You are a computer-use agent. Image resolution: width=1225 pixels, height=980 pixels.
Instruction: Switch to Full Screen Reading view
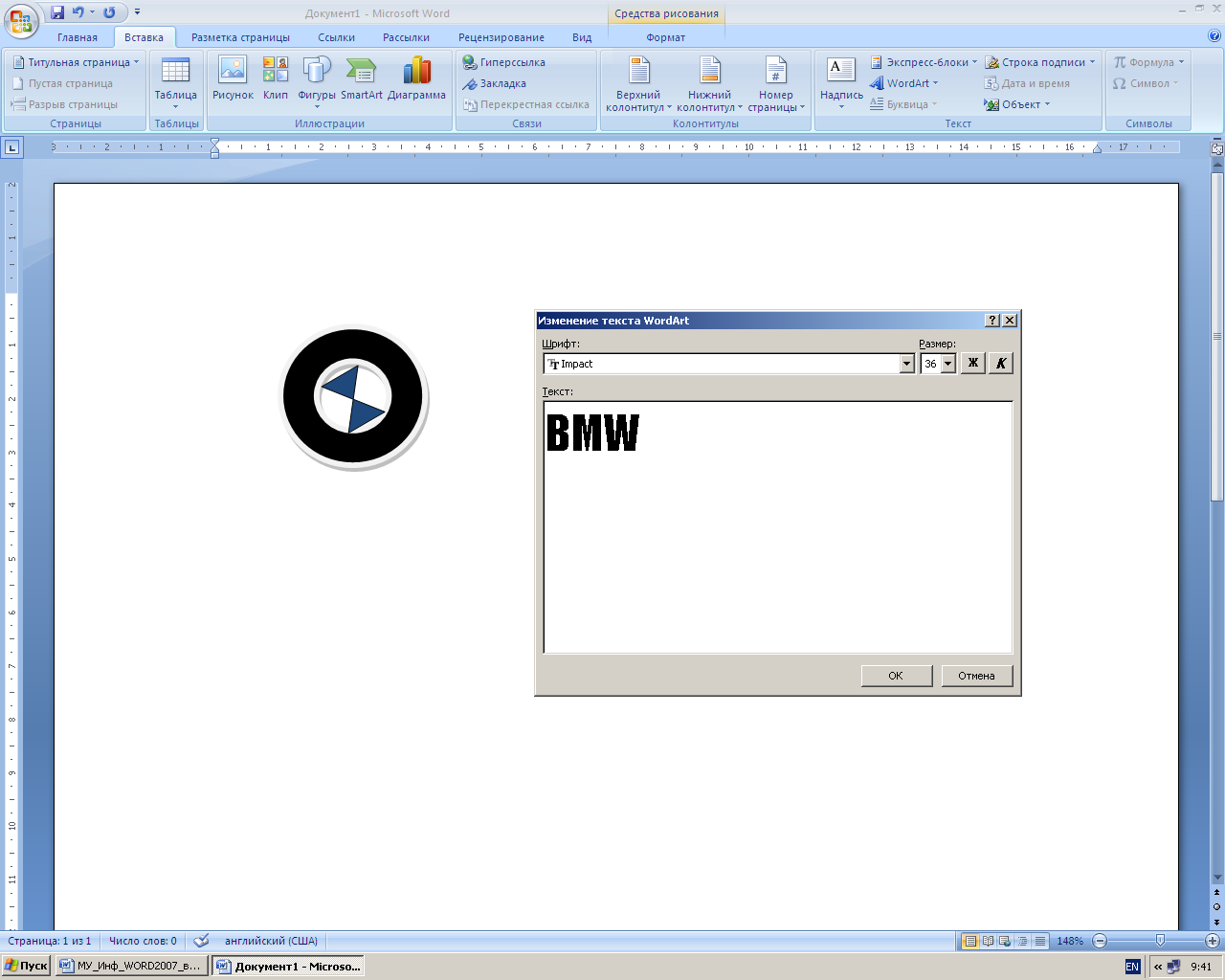(x=988, y=941)
